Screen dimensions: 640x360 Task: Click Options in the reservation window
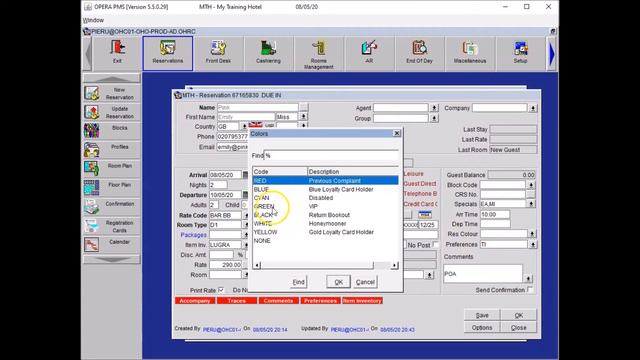pos(482,328)
